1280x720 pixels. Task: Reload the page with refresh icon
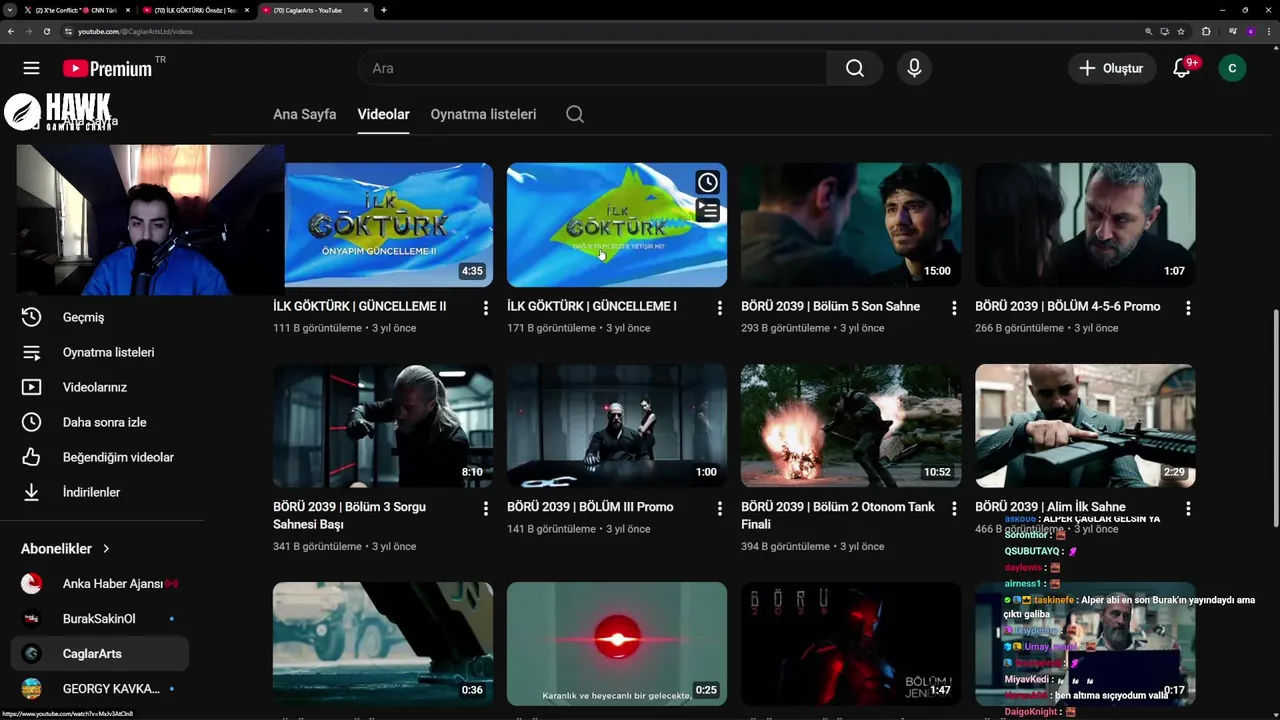point(46,31)
